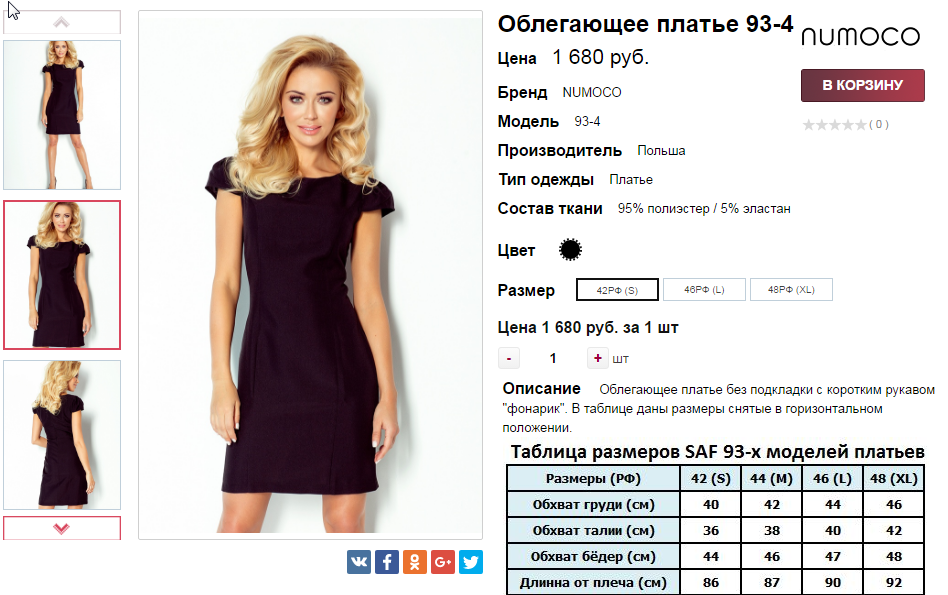Increase quantity with plus button
Image resolution: width=948 pixels, height=595 pixels.
[x=597, y=359]
